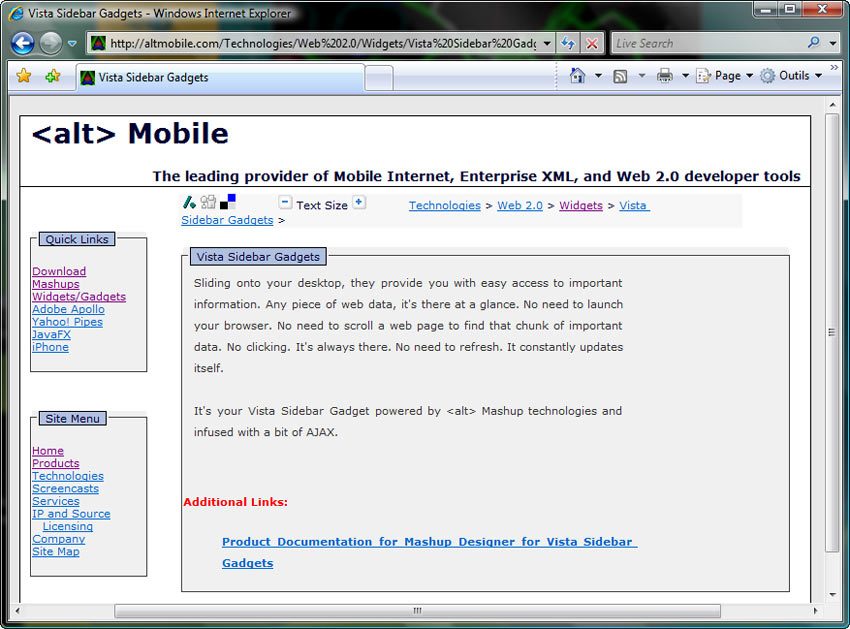Screen dimensions: 850x629
Task: Click the horizontal scrollbar right arrow
Action: click(816, 611)
